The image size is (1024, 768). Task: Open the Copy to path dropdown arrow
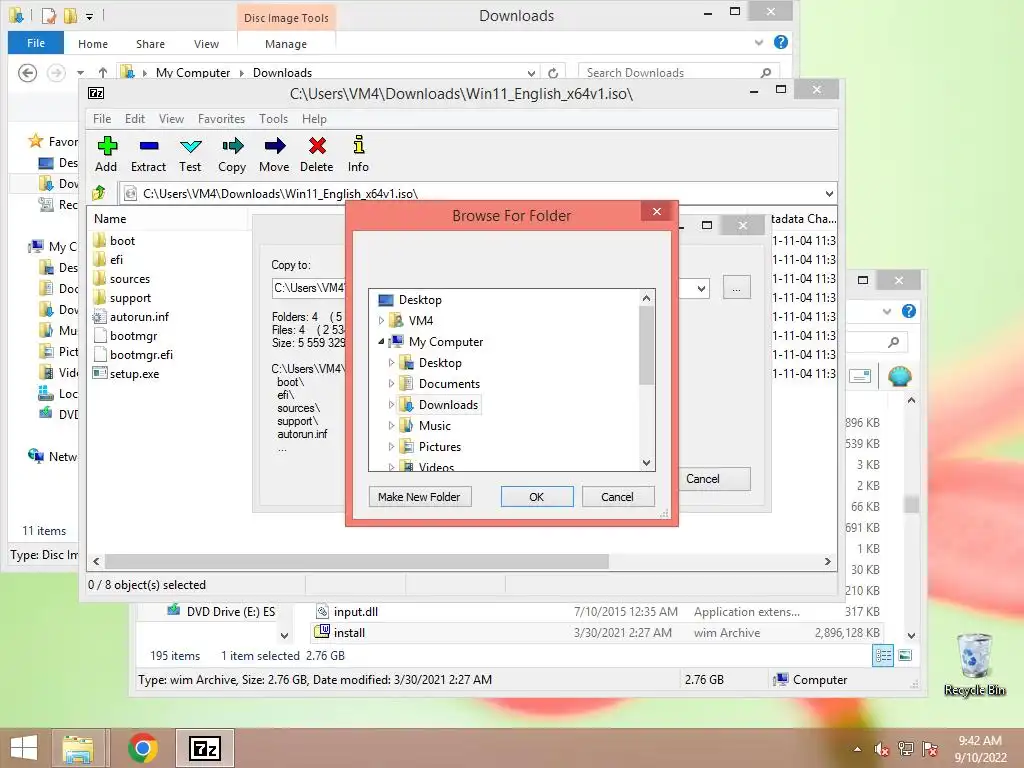pos(701,289)
